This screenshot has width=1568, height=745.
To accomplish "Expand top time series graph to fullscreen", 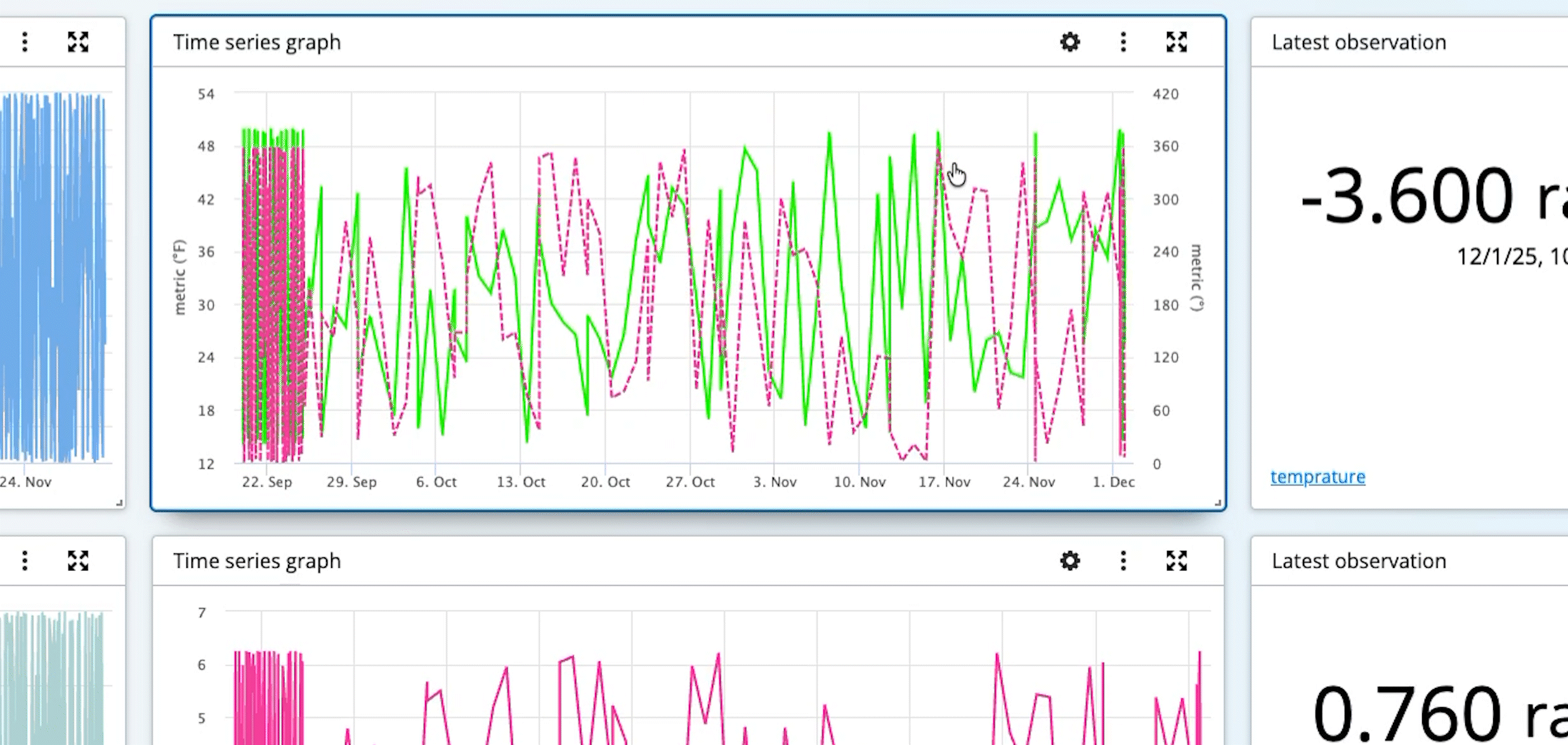I will click(x=1177, y=42).
